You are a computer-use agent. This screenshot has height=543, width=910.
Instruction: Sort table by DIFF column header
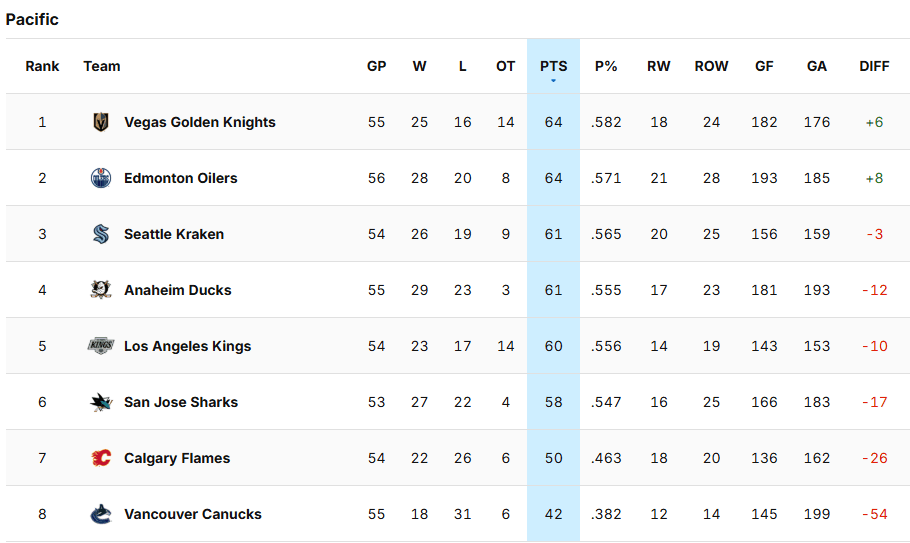pos(874,66)
